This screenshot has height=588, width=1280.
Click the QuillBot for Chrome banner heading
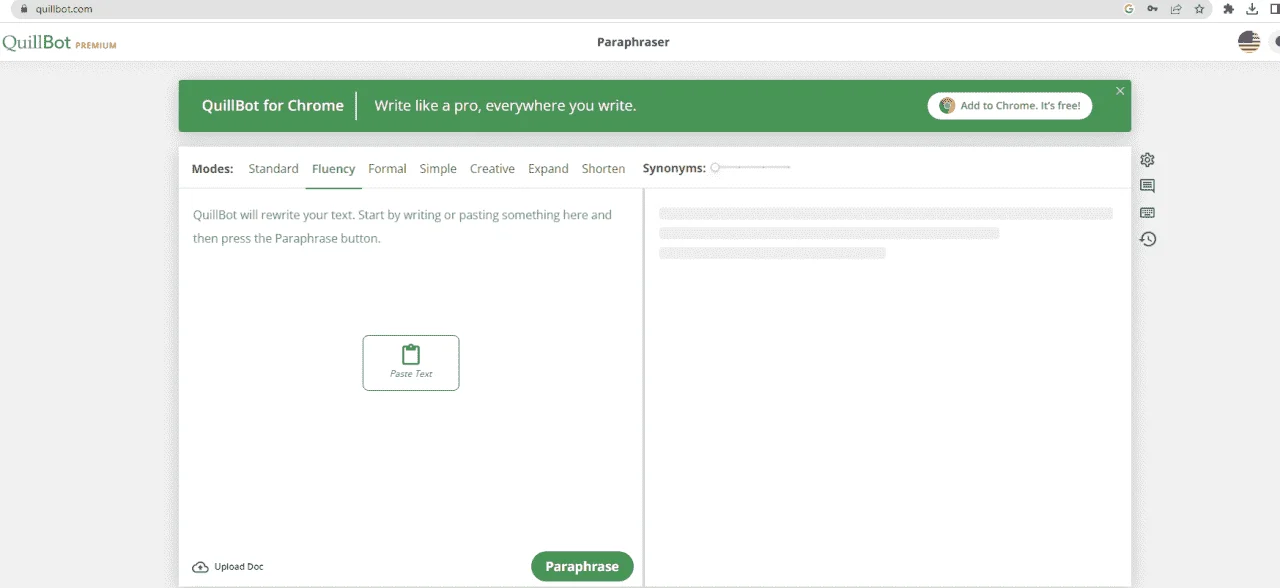[x=273, y=105]
